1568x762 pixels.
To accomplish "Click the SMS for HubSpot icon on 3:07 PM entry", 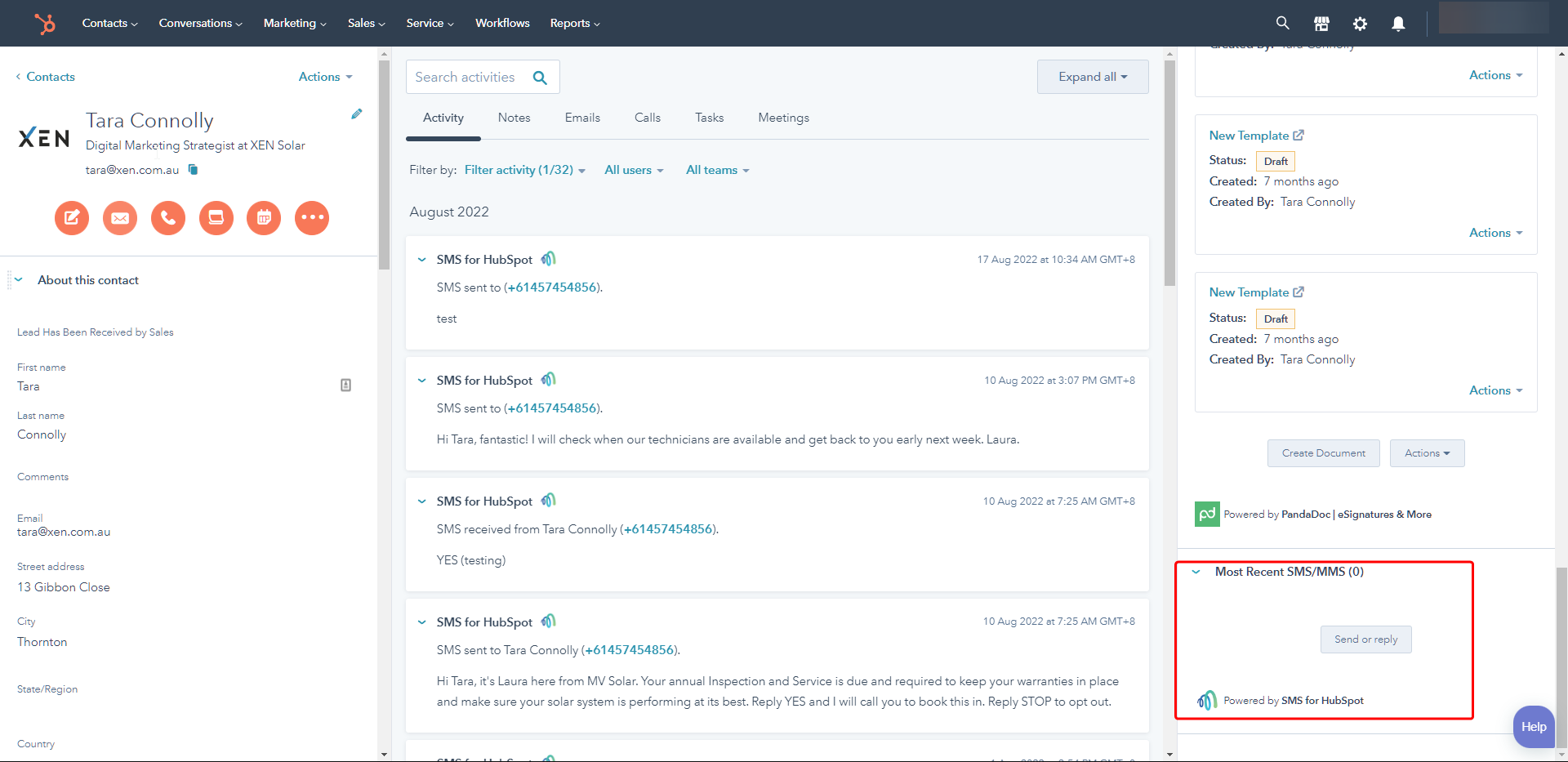I will (x=549, y=380).
